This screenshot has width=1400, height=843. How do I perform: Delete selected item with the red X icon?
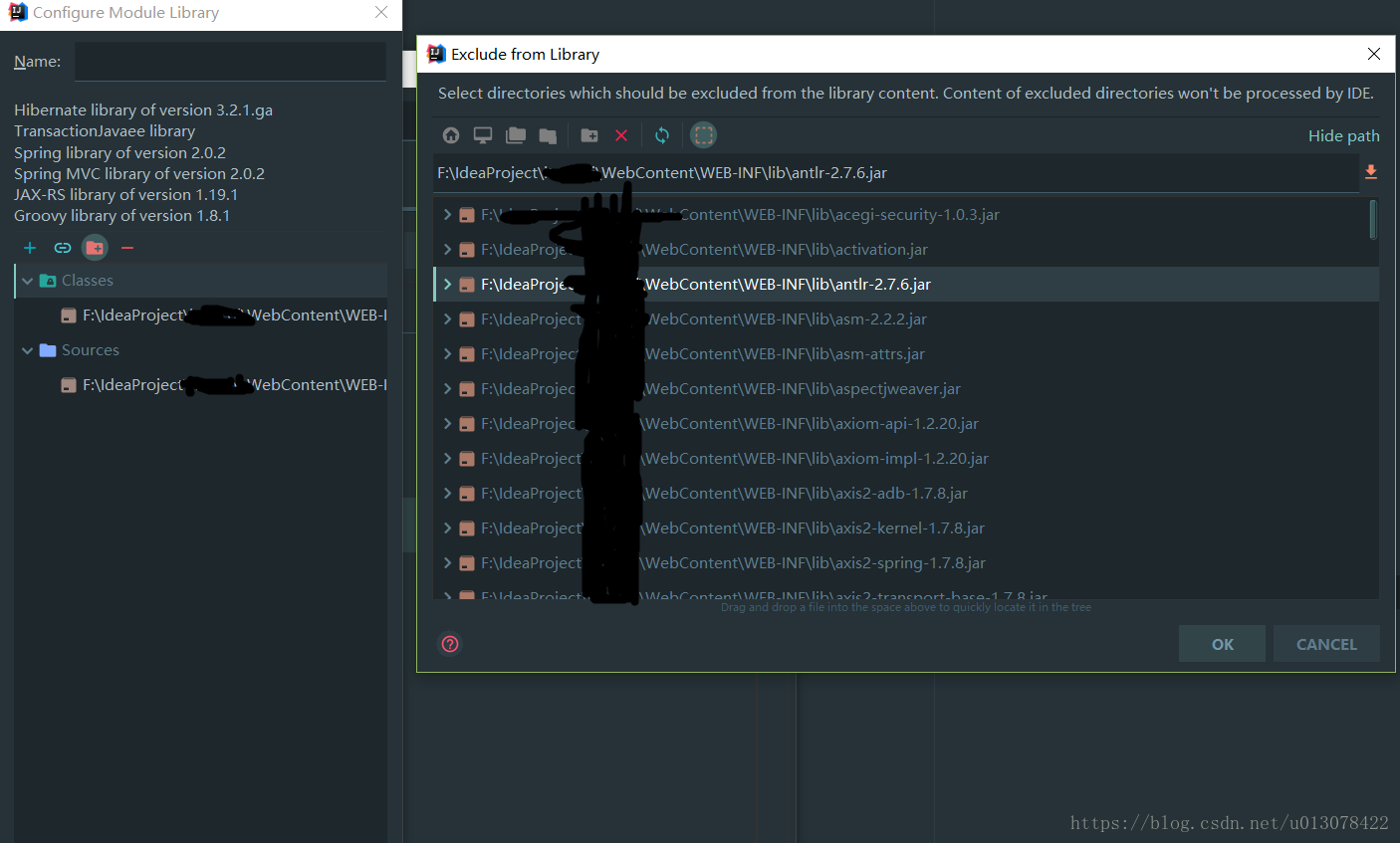tap(621, 135)
